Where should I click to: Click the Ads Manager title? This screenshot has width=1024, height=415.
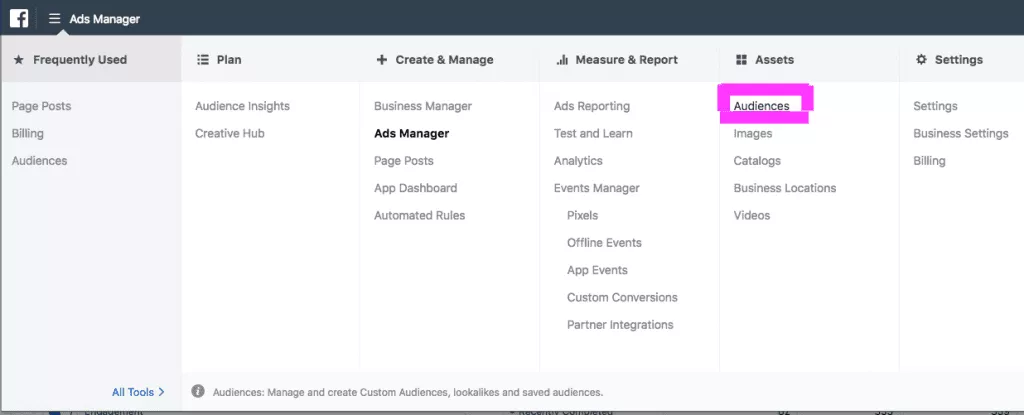pyautogui.click(x=104, y=19)
